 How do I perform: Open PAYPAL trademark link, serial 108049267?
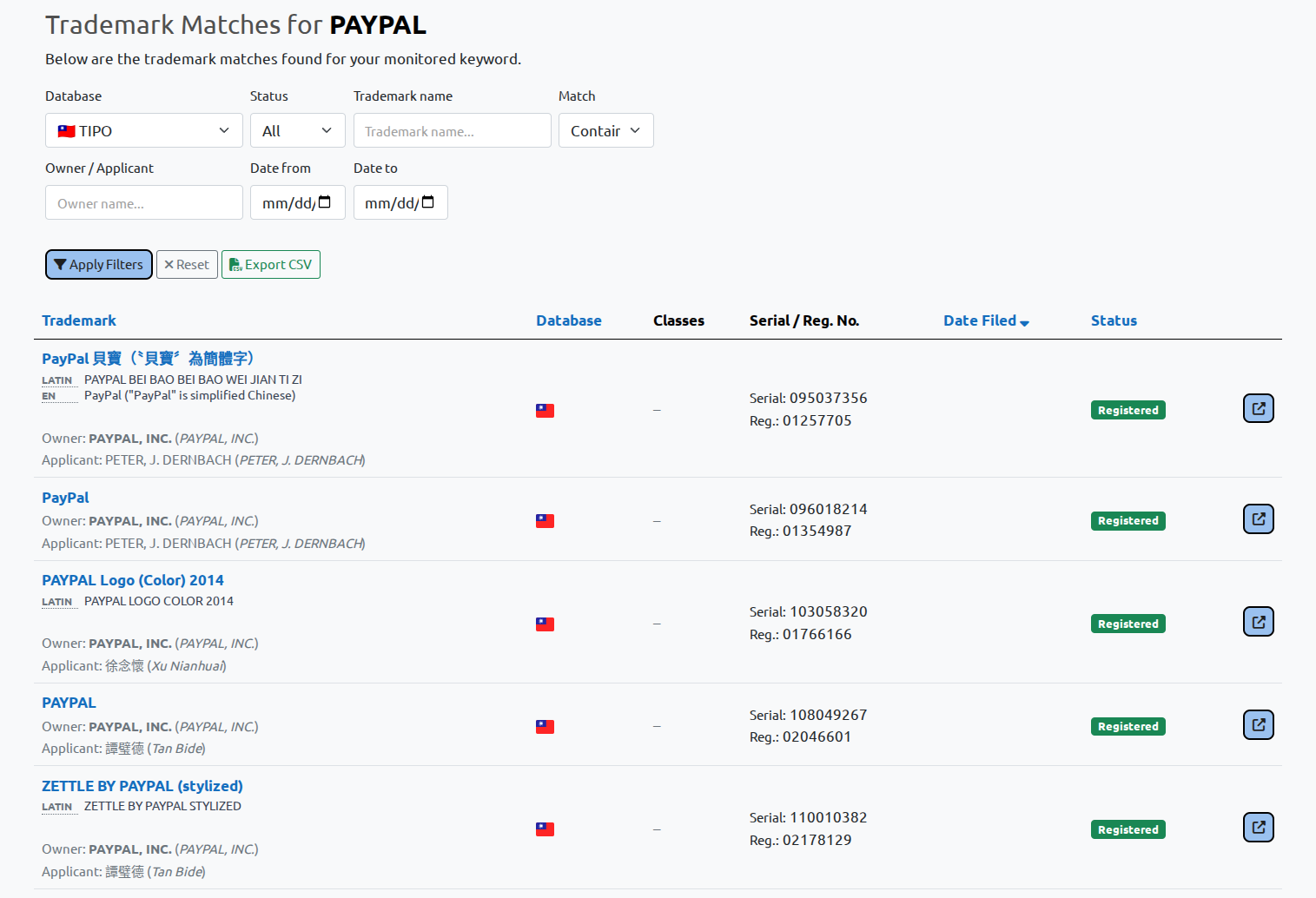[x=69, y=703]
